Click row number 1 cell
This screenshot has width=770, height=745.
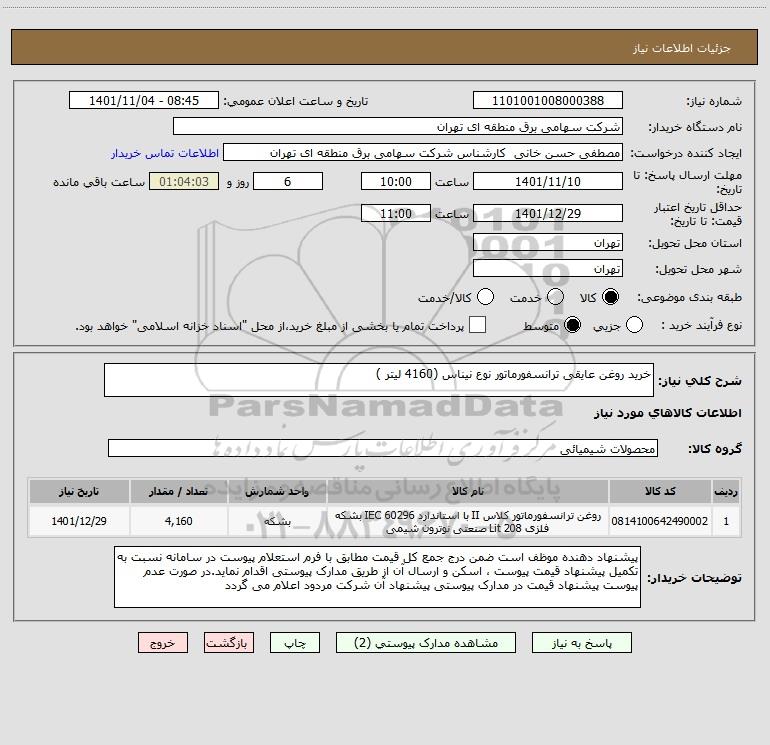[x=726, y=522]
